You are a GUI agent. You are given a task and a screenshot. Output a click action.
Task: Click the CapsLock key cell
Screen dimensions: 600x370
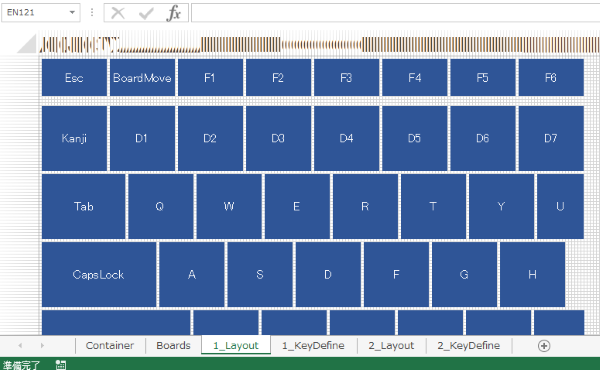tap(99, 274)
